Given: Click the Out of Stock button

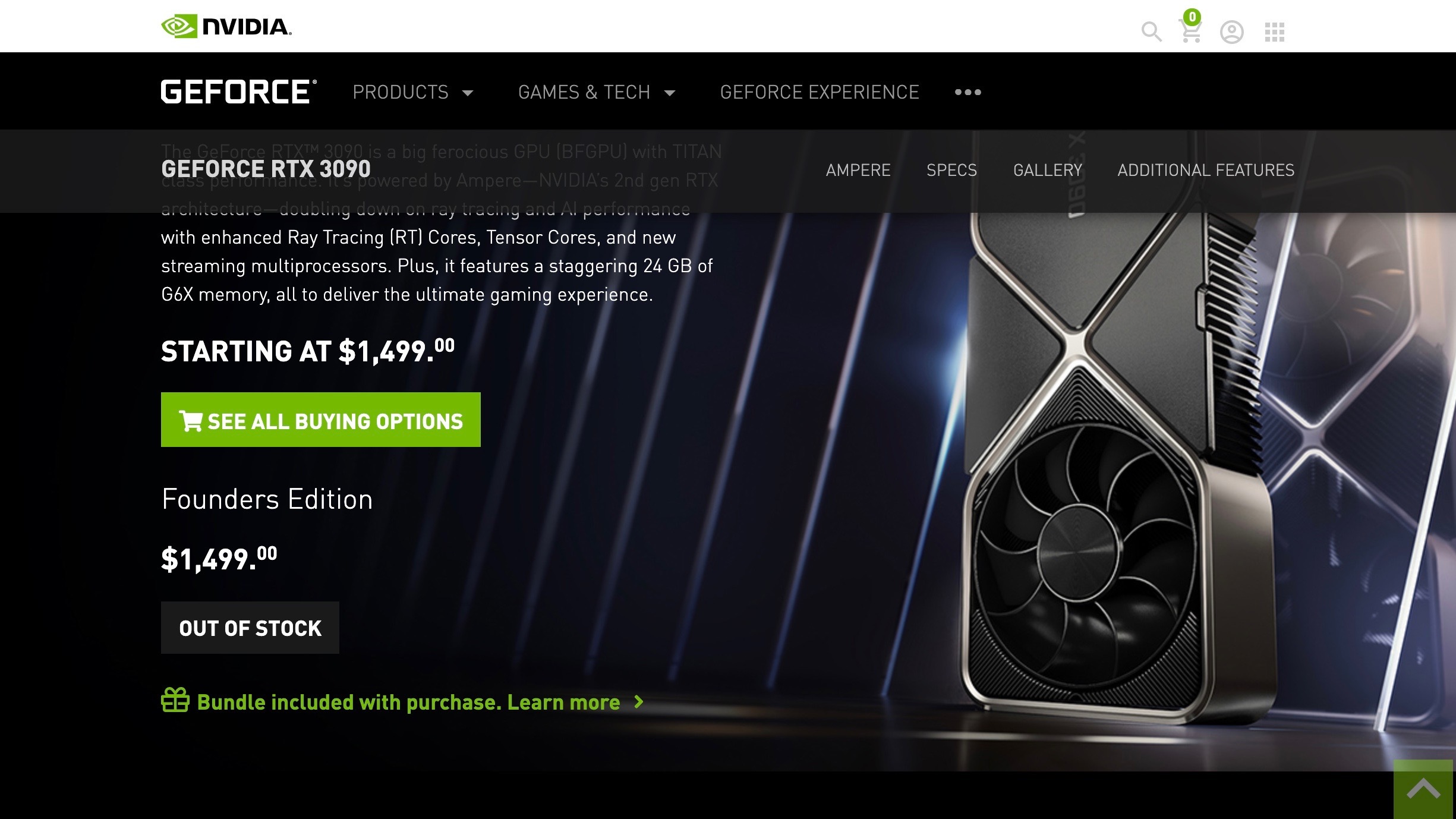Looking at the screenshot, I should coord(250,628).
